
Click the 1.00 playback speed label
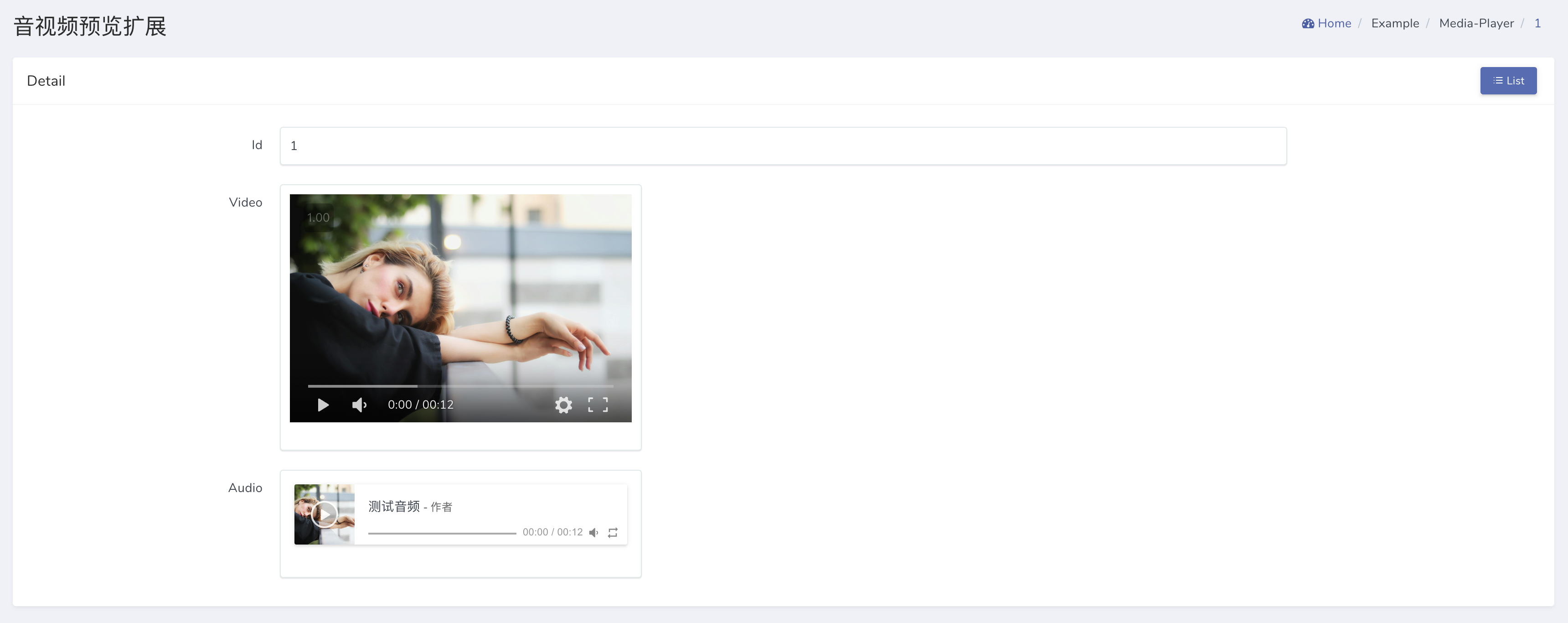[x=318, y=218]
